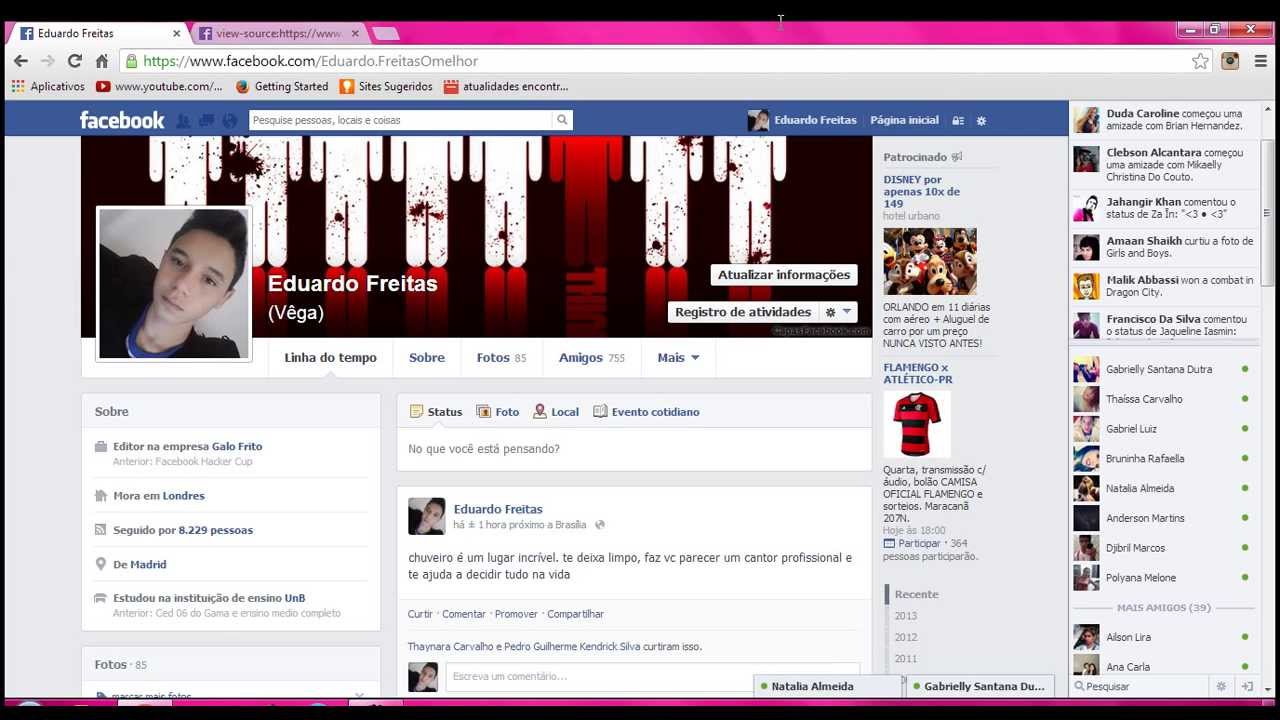Viewport: 1280px width, 720px height.
Task: Click Participar on Flamengo event
Action: coord(919,544)
